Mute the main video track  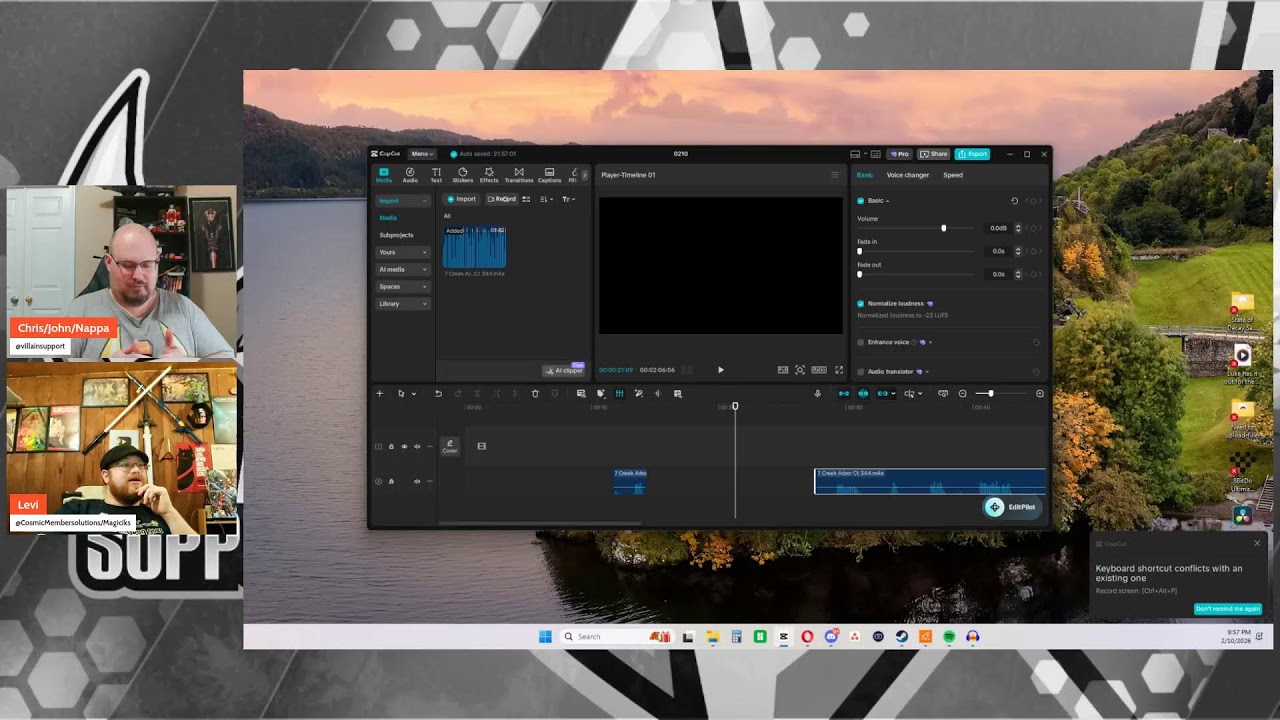click(x=417, y=446)
